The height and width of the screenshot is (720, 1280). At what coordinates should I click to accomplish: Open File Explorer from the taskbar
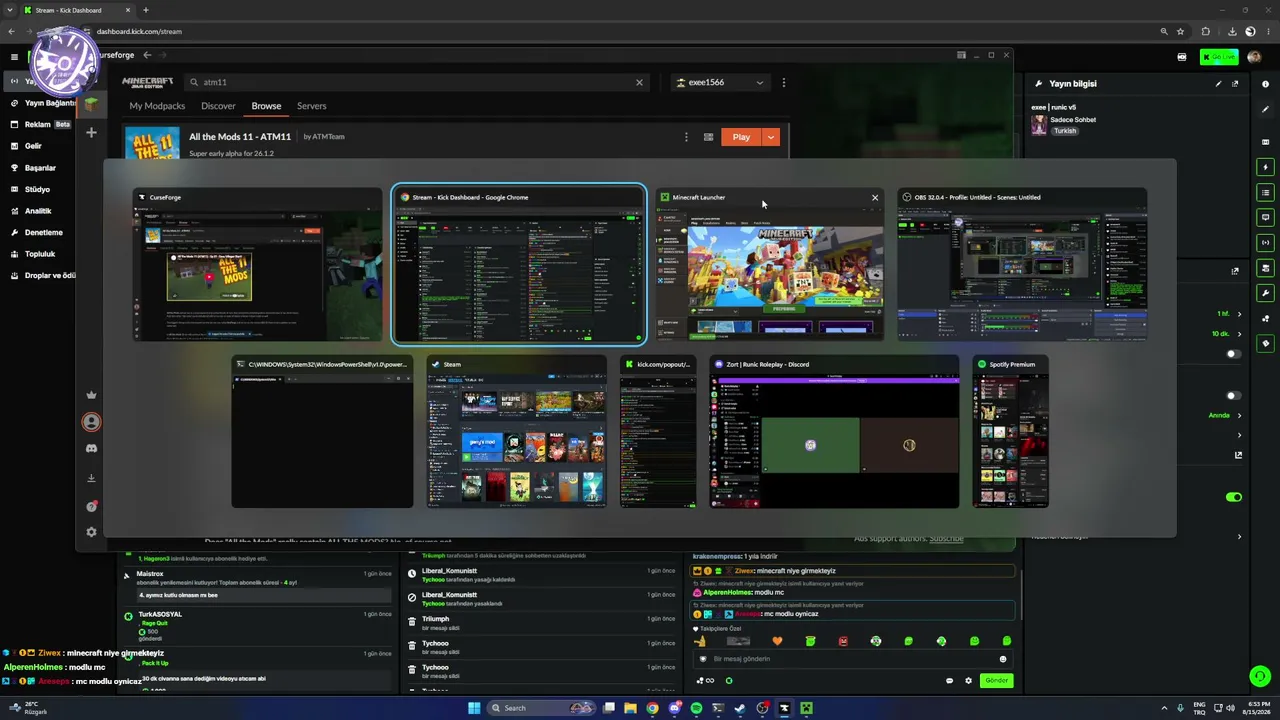pos(630,708)
